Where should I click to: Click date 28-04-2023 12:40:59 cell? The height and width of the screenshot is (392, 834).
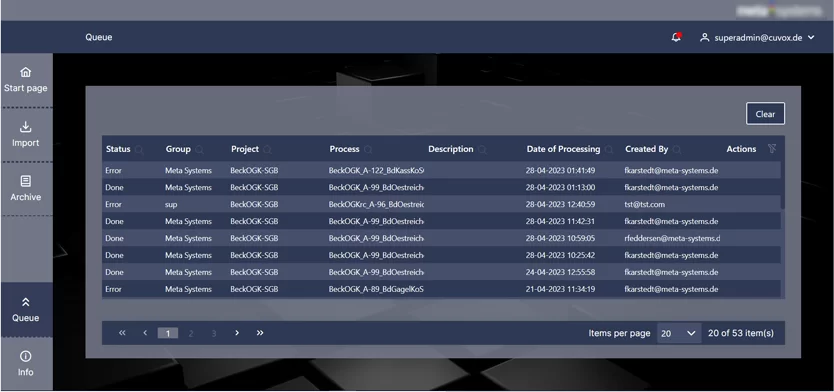tap(560, 205)
